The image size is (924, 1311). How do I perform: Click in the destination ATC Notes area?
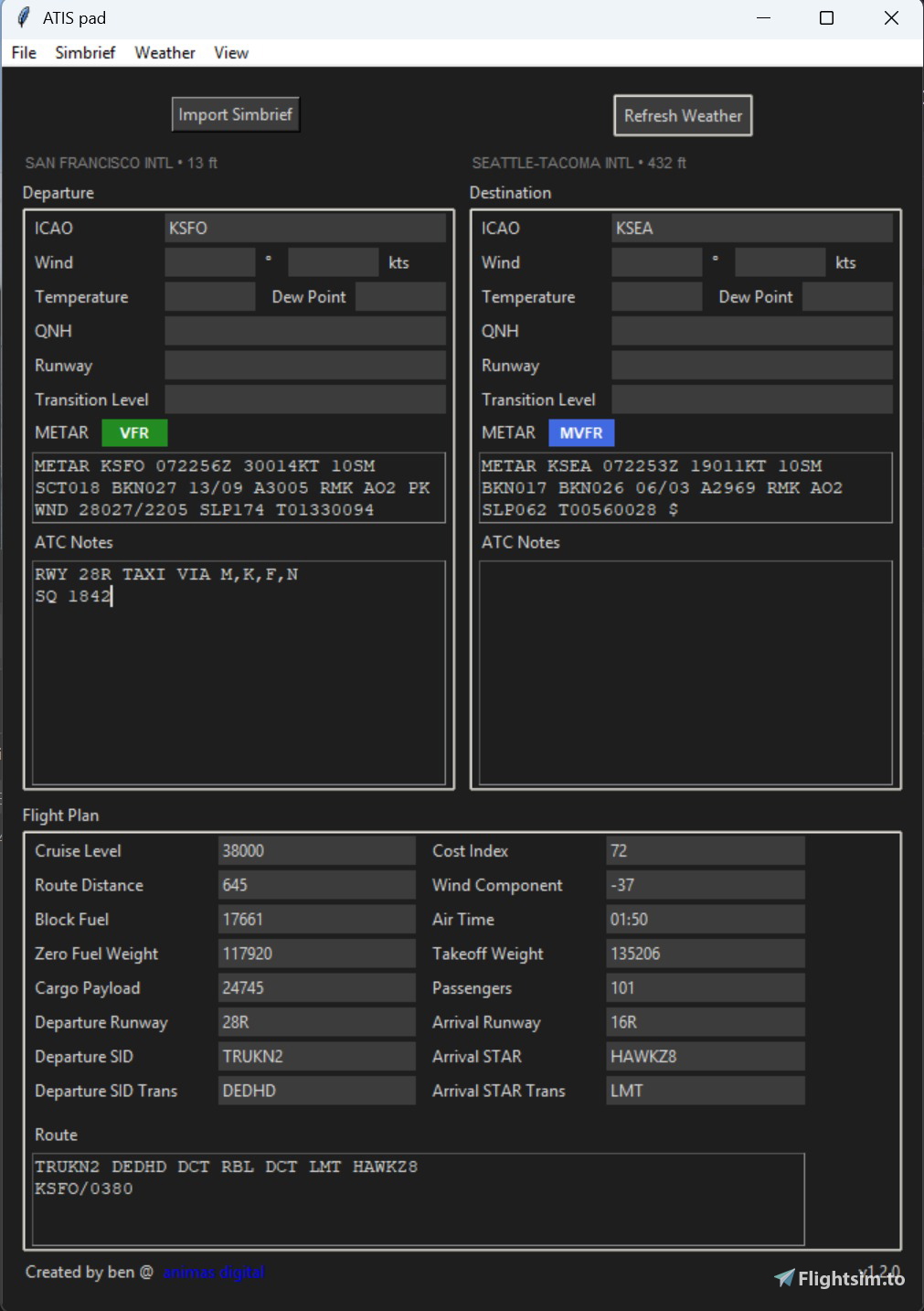[685, 673]
